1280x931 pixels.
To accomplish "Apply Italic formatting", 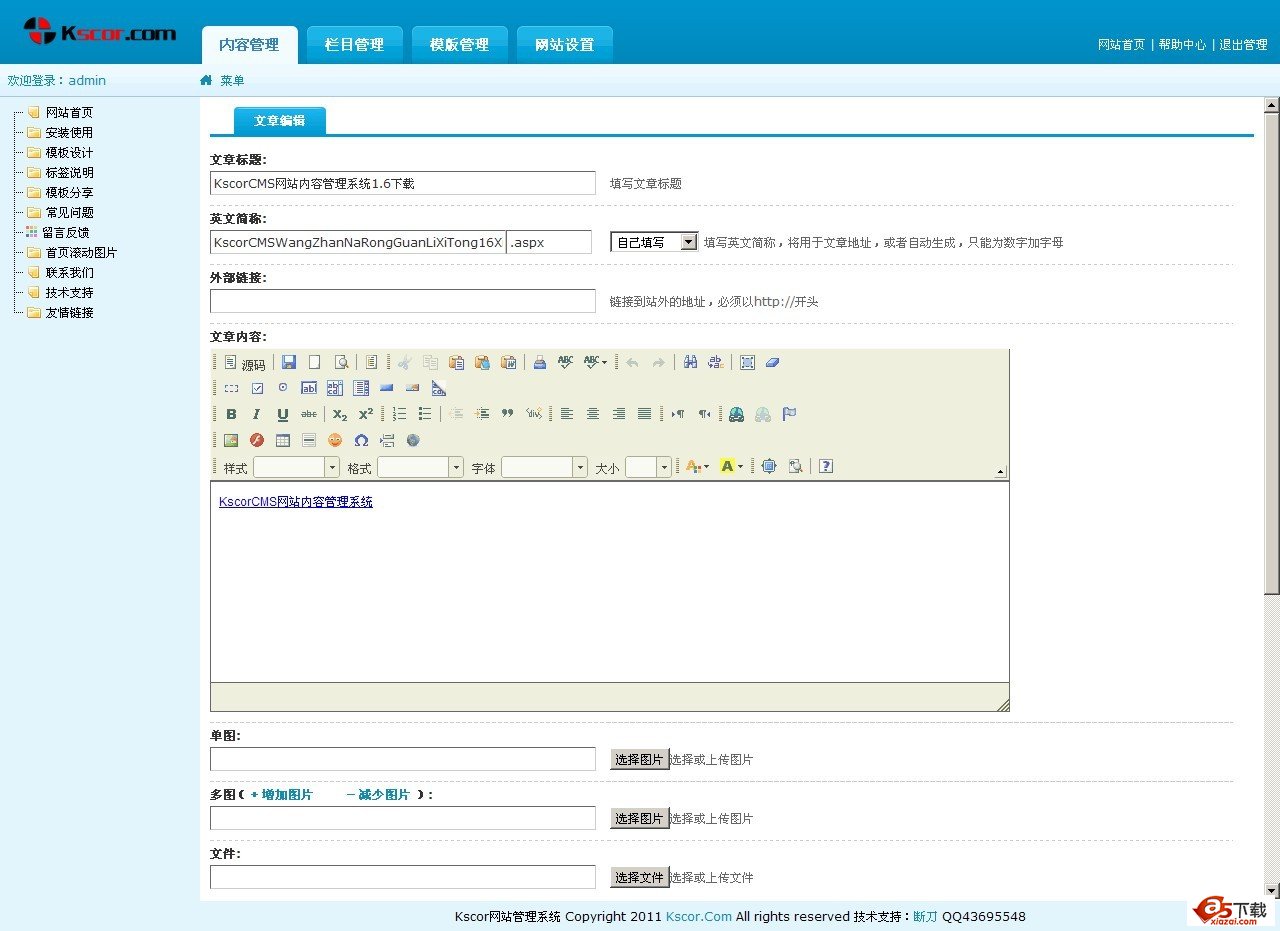I will pyautogui.click(x=257, y=414).
